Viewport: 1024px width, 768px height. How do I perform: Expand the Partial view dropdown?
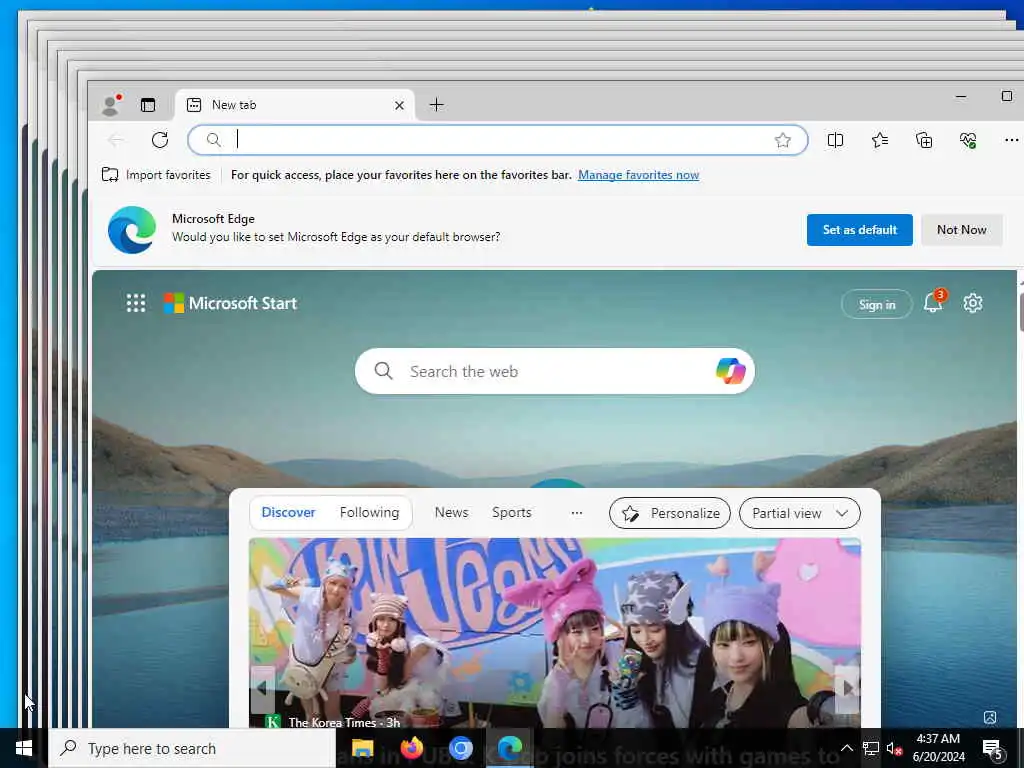tap(799, 513)
